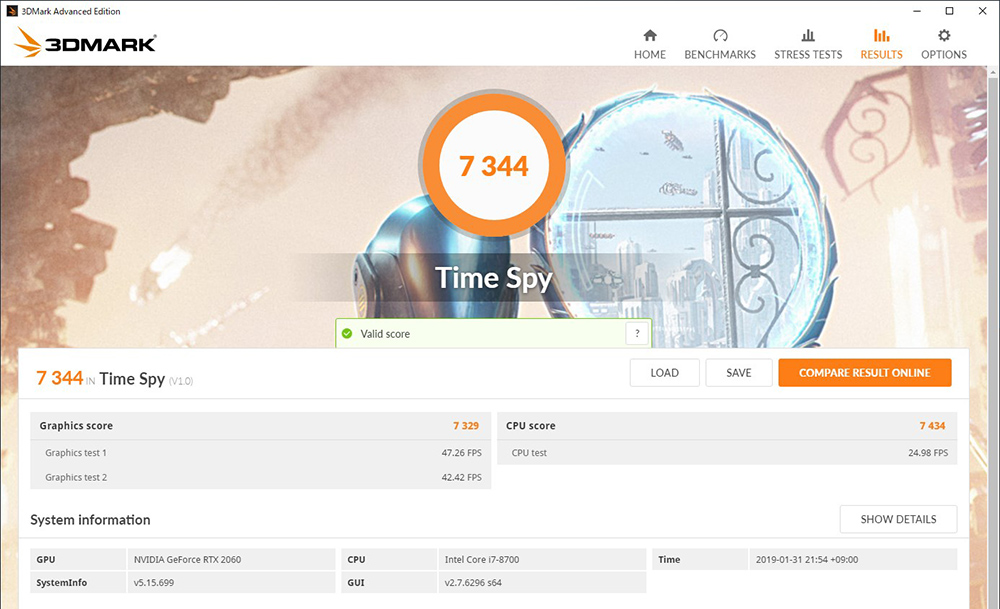Click the green Valid score checkmark icon
The width and height of the screenshot is (1000, 609).
tap(347, 334)
